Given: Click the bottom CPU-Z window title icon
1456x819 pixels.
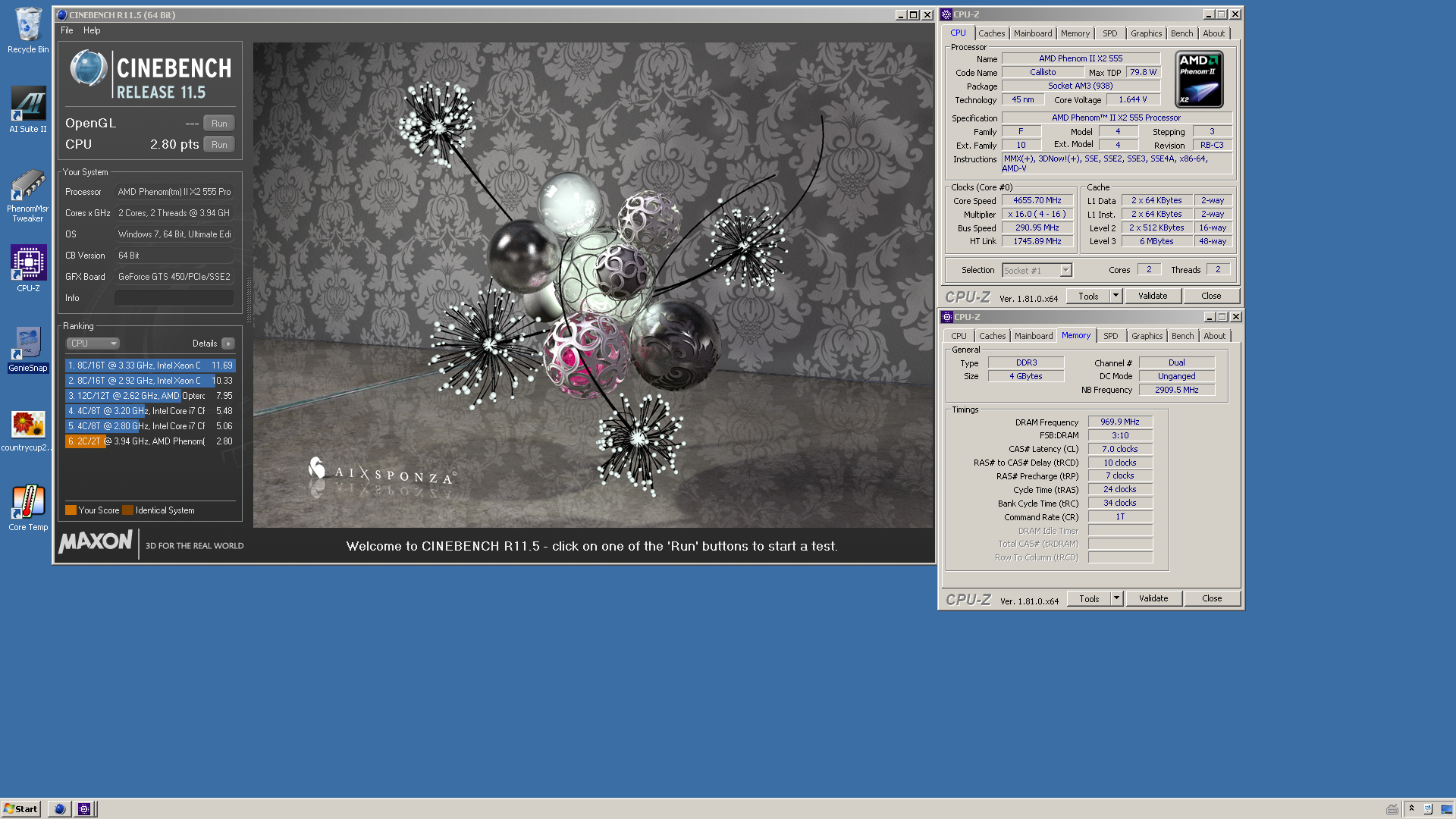Looking at the screenshot, I should 947,317.
